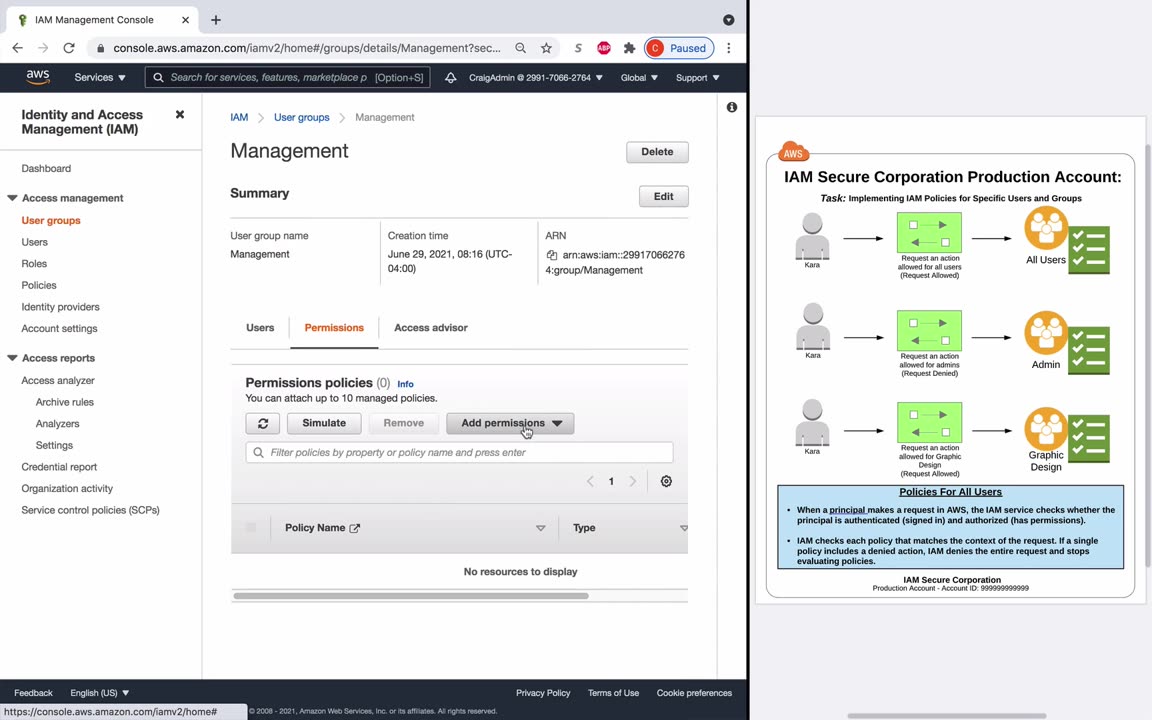The width and height of the screenshot is (1152, 720).
Task: Click the browser forward arrow
Action: [x=43, y=48]
